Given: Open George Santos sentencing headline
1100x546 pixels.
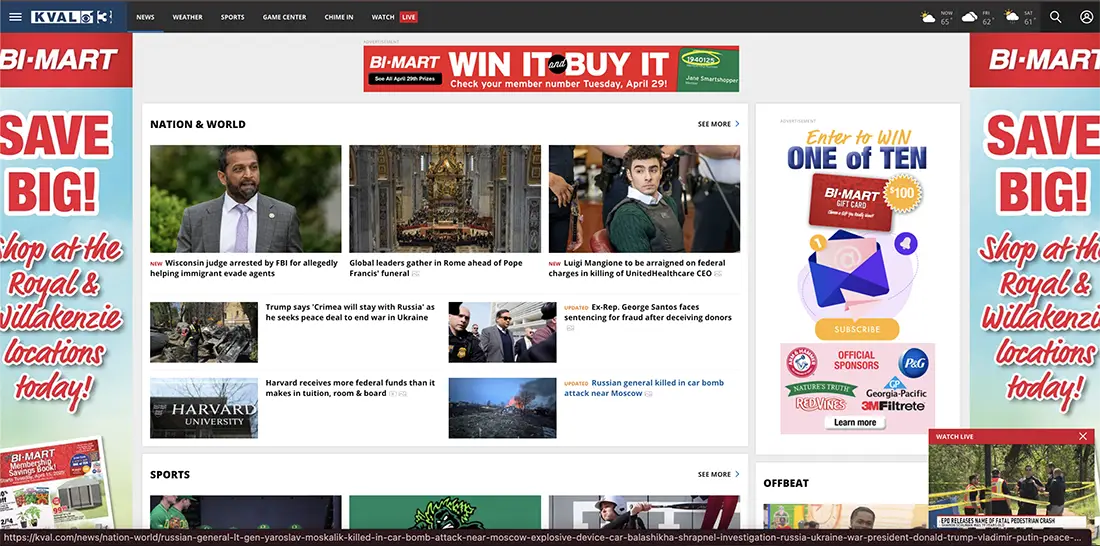Looking at the screenshot, I should pos(648,312).
